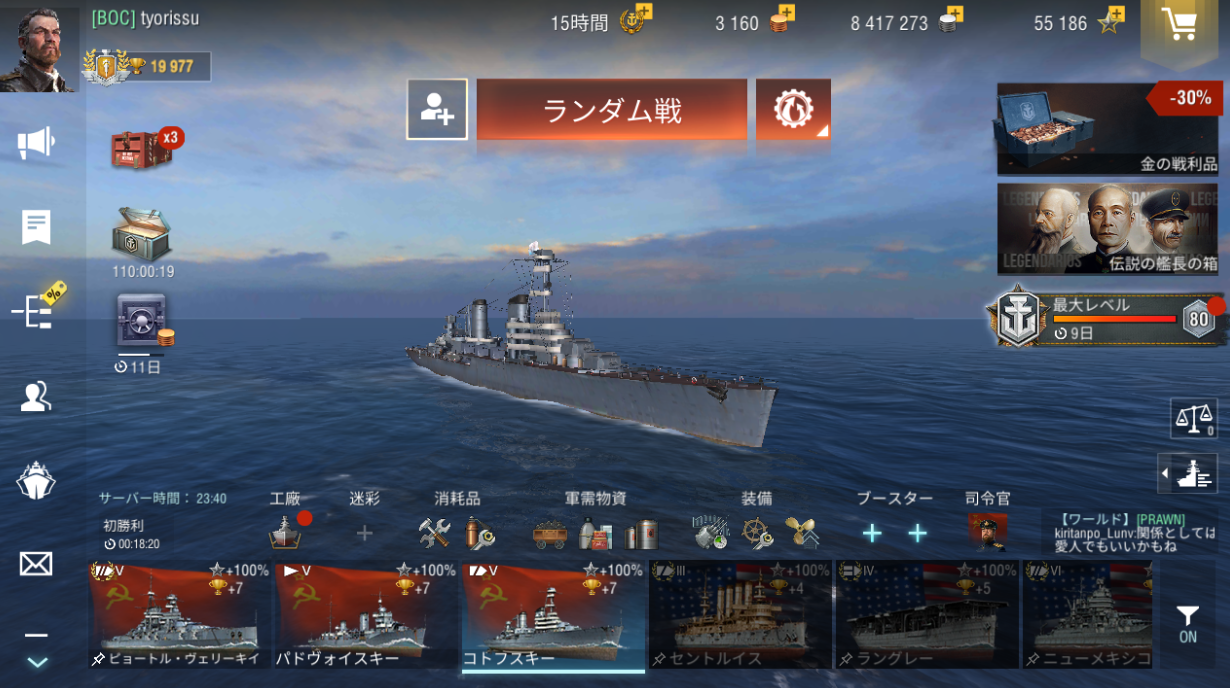Viewport: 1230px width, 688px height.
Task: Open the news megaphone icon
Action: click(36, 143)
